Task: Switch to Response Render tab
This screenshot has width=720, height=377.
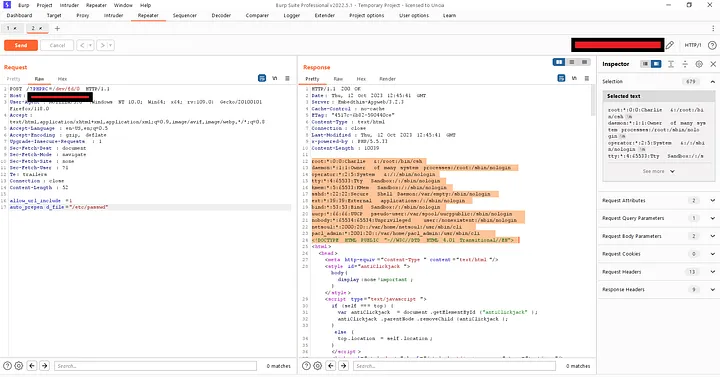Action: [x=387, y=79]
